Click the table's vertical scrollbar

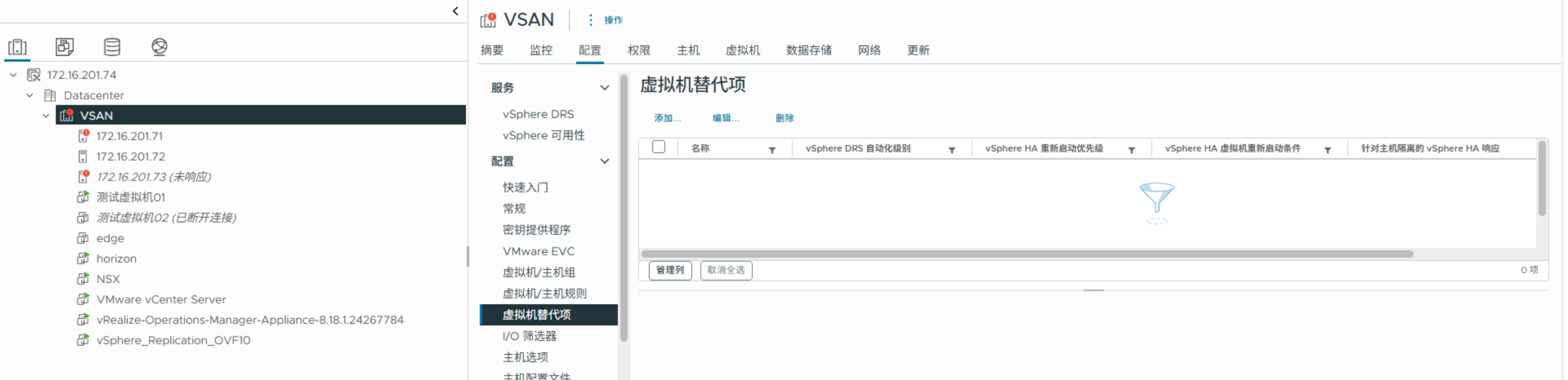click(x=1542, y=178)
